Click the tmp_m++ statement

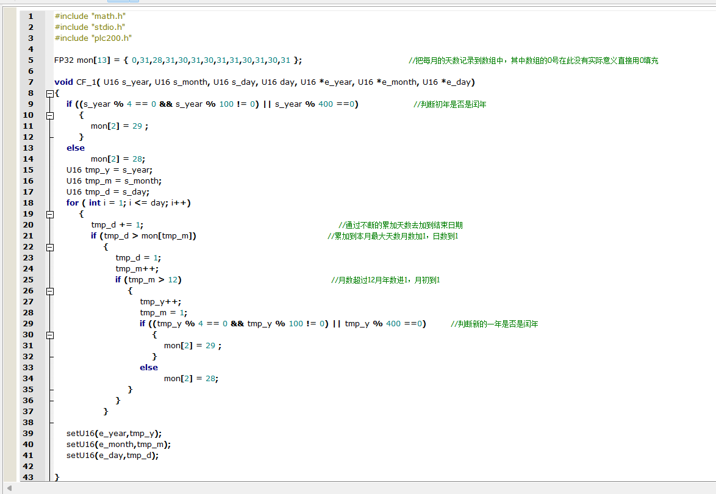[137, 269]
